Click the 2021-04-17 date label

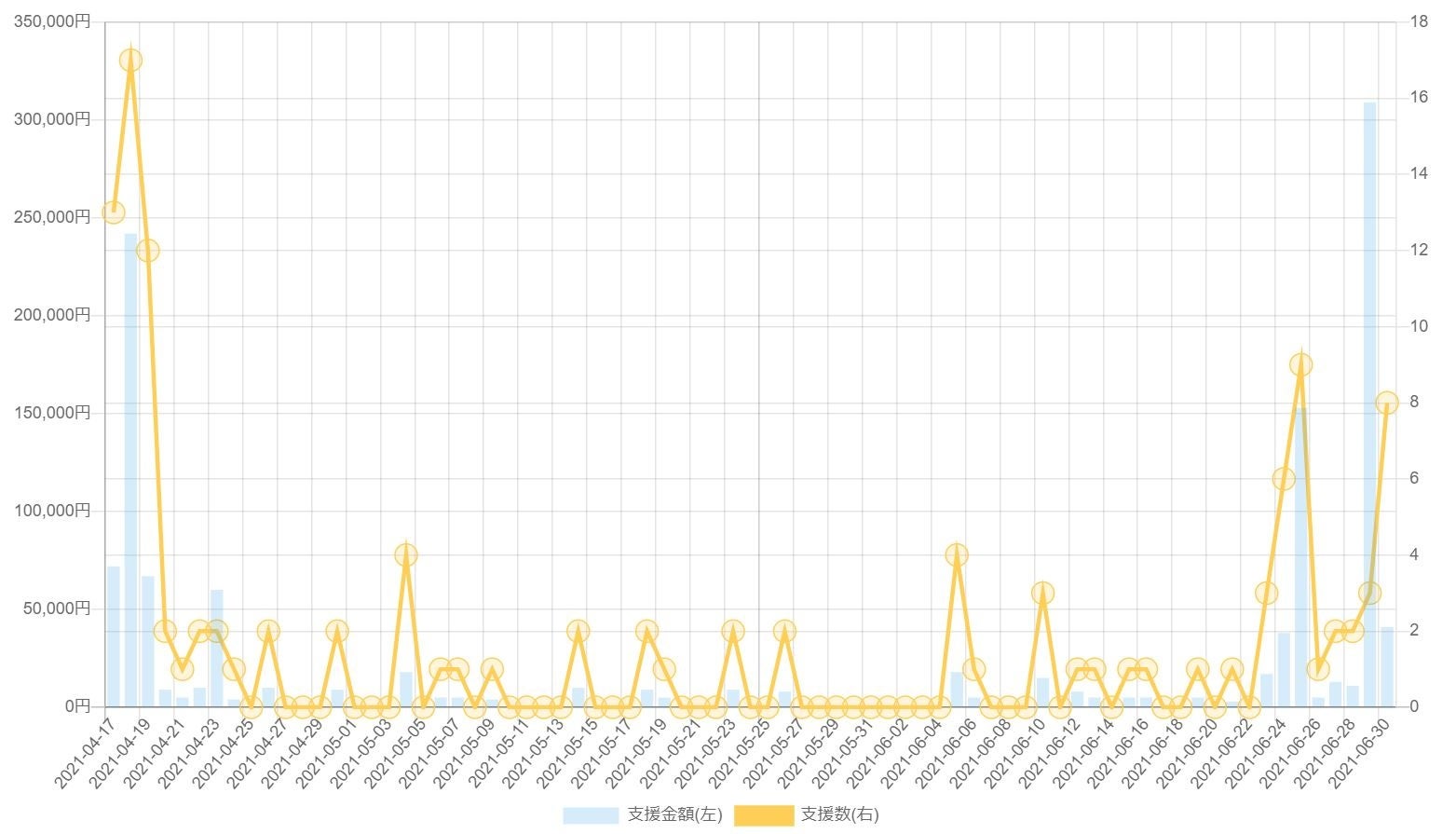pyautogui.click(x=85, y=753)
